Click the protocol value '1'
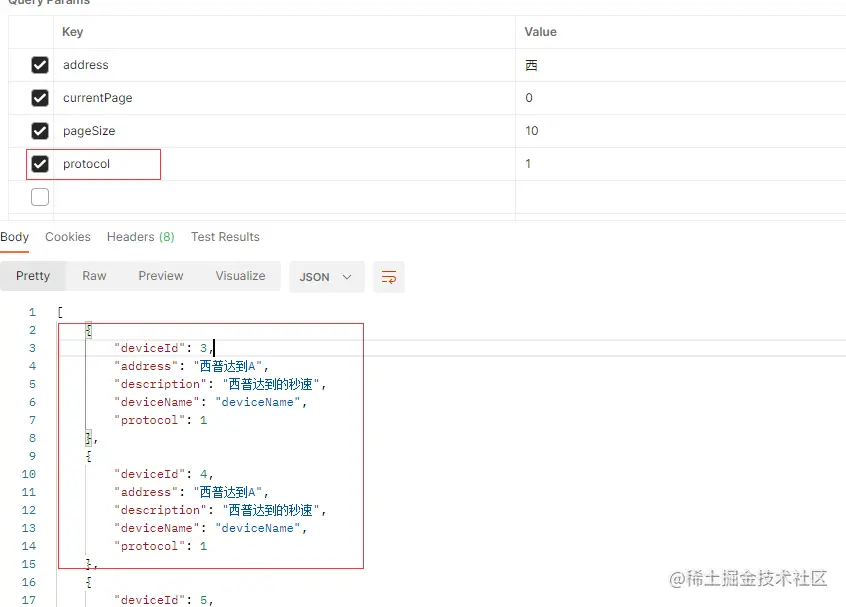This screenshot has height=607, width=846. pos(681,163)
